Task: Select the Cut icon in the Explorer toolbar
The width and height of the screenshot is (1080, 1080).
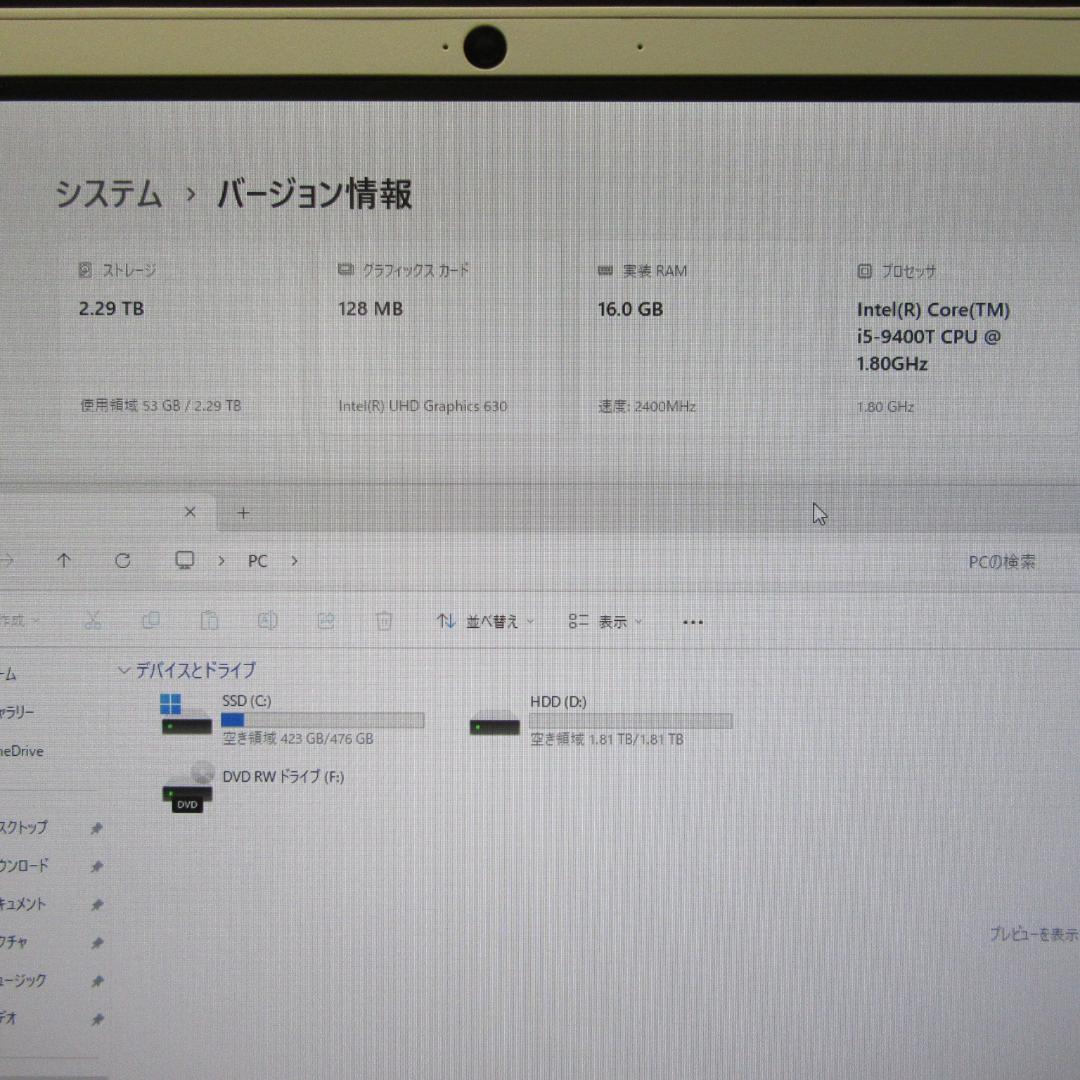Action: pos(94,620)
